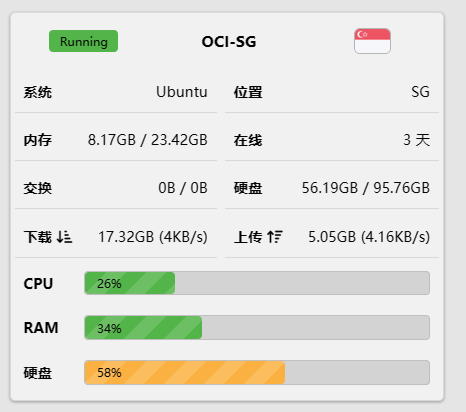Click the download arrow icon
The width and height of the screenshot is (466, 412).
pos(64,237)
